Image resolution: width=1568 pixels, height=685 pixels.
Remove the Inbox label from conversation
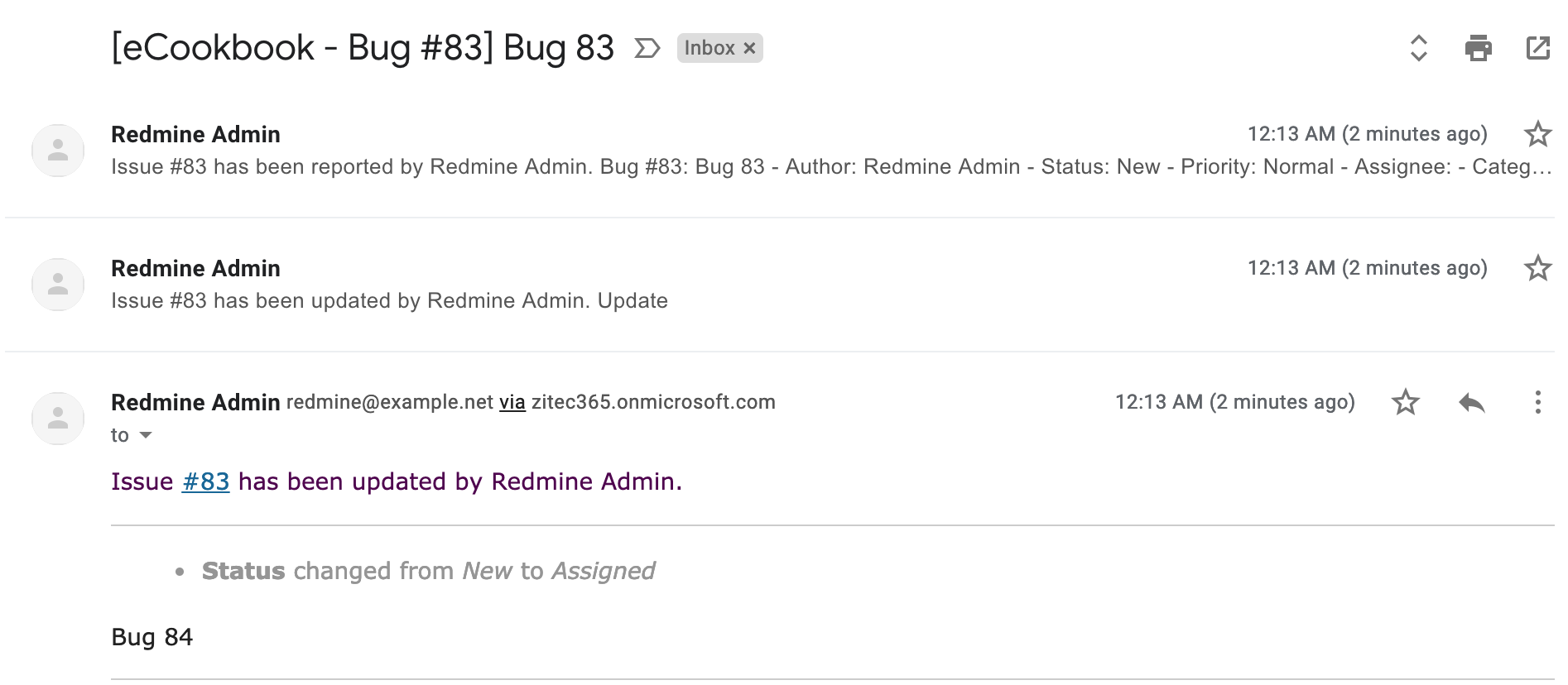[x=749, y=48]
